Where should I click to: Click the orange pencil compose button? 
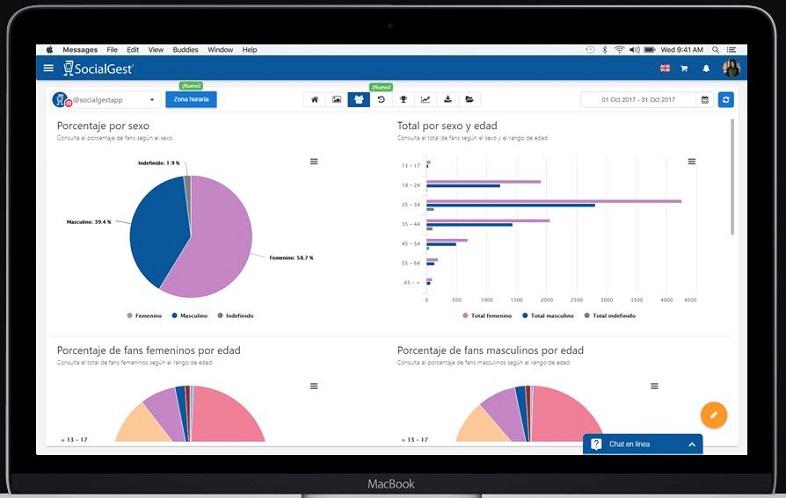(x=713, y=415)
